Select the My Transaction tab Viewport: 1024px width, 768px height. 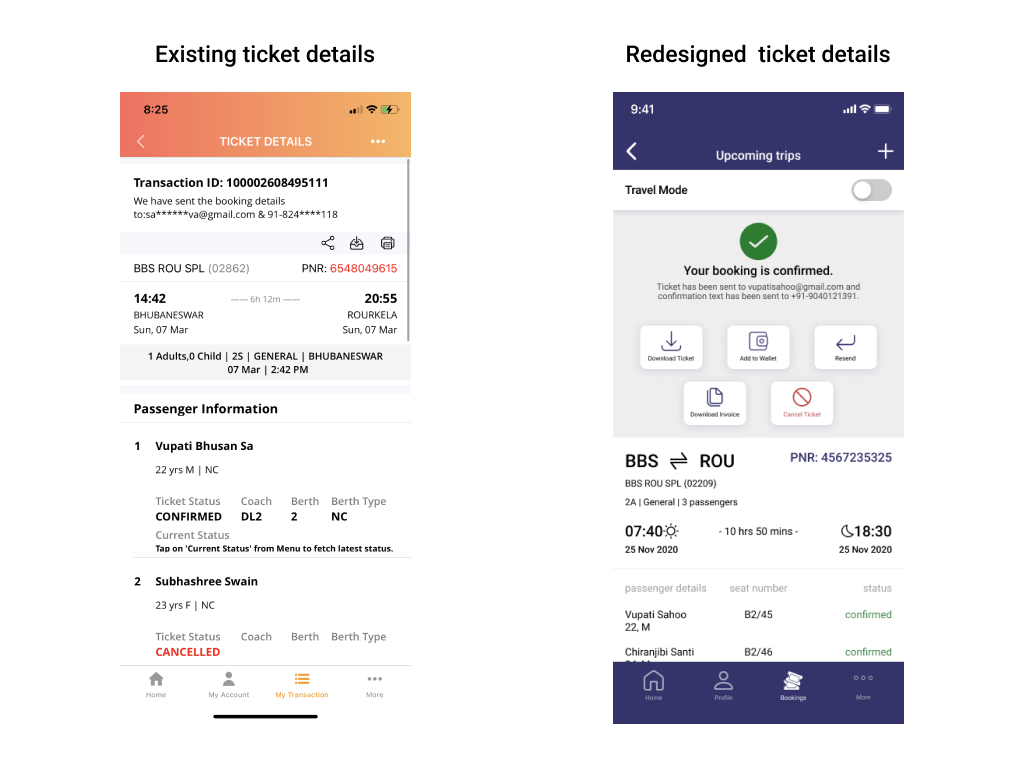[x=302, y=685]
